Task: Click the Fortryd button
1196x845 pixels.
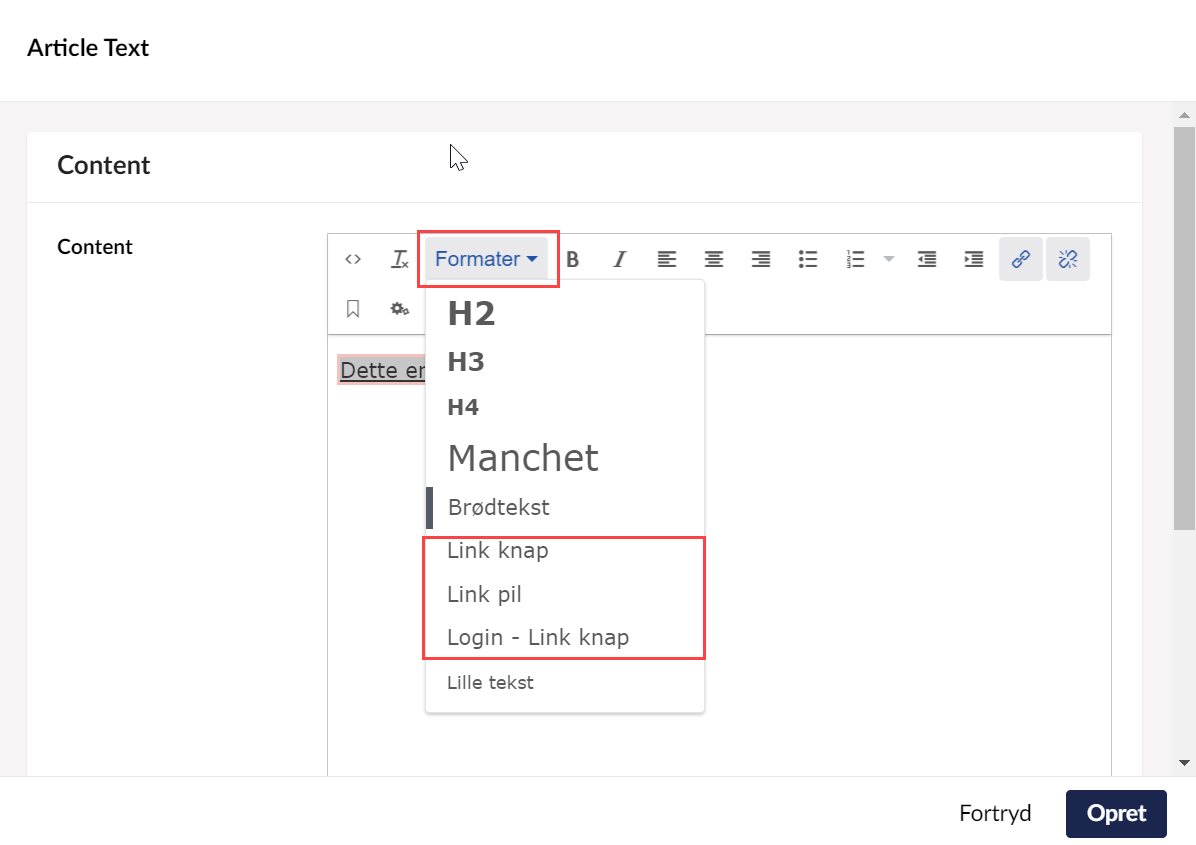Action: point(995,813)
